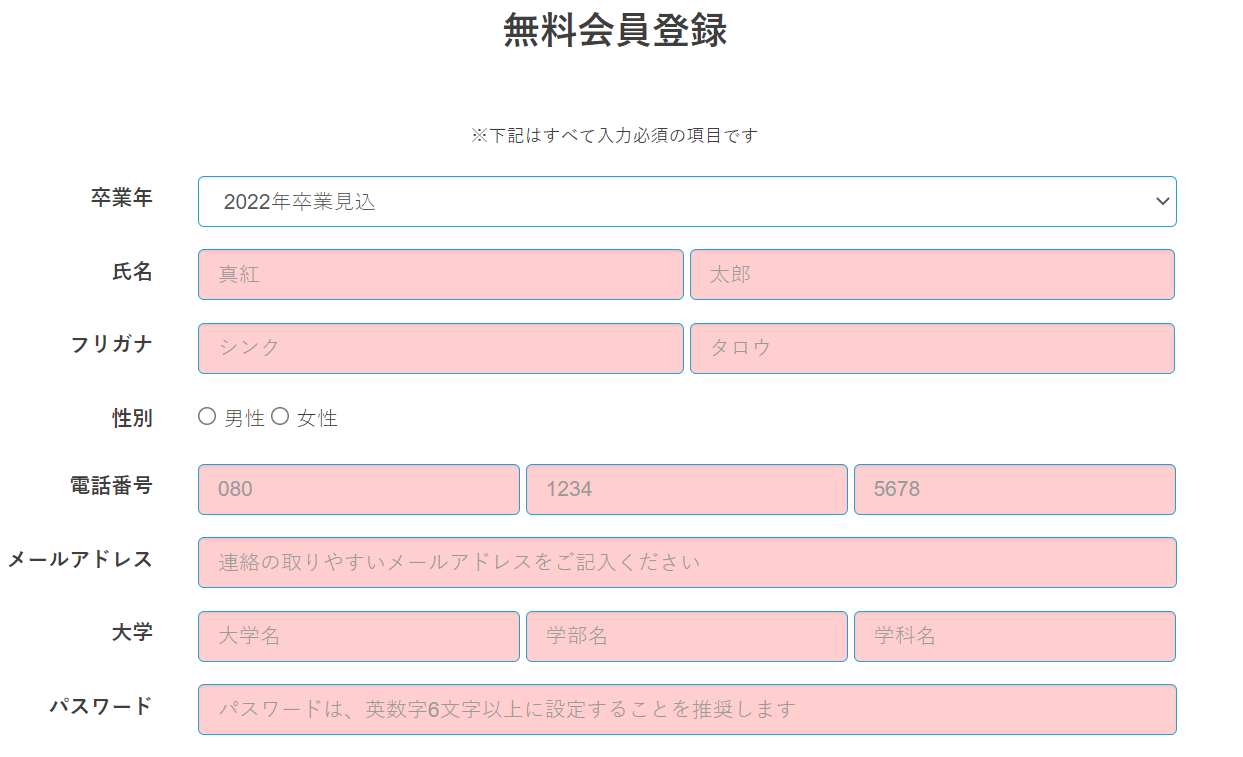Focus the furigana field showing タロウ
Image resolution: width=1243 pixels, height=757 pixels.
point(931,348)
